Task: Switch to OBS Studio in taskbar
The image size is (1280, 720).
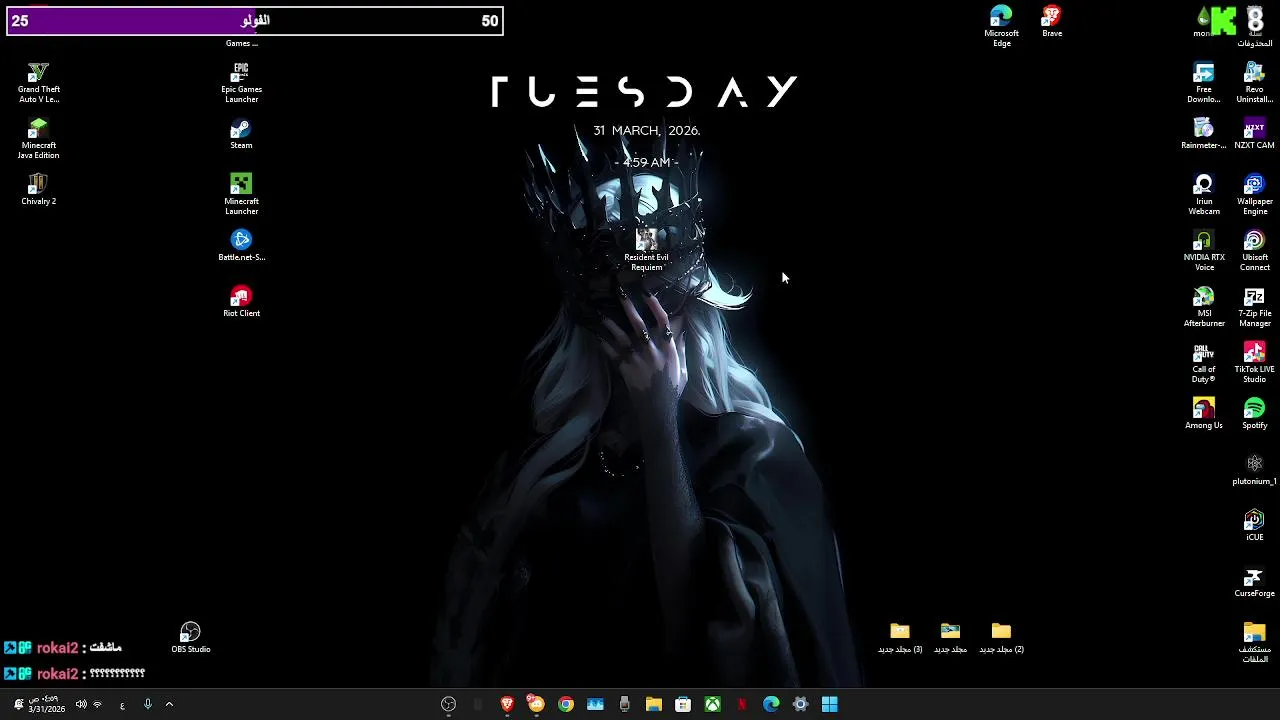Action: (449, 704)
